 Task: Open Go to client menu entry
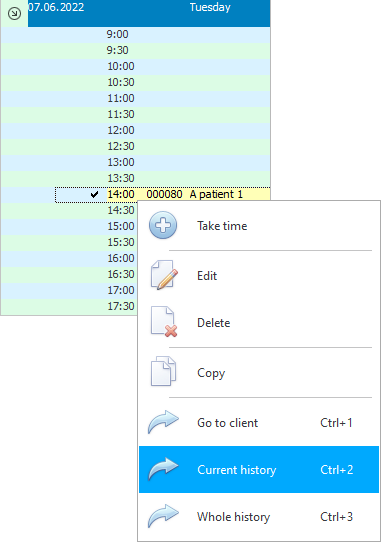[259, 422]
